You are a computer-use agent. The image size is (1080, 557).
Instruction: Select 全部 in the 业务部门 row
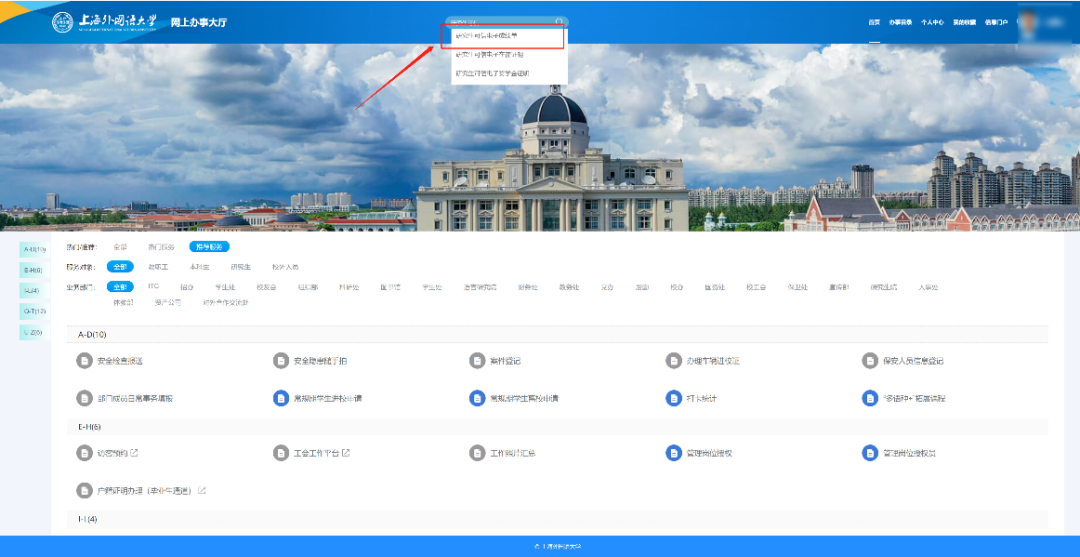[x=121, y=286]
